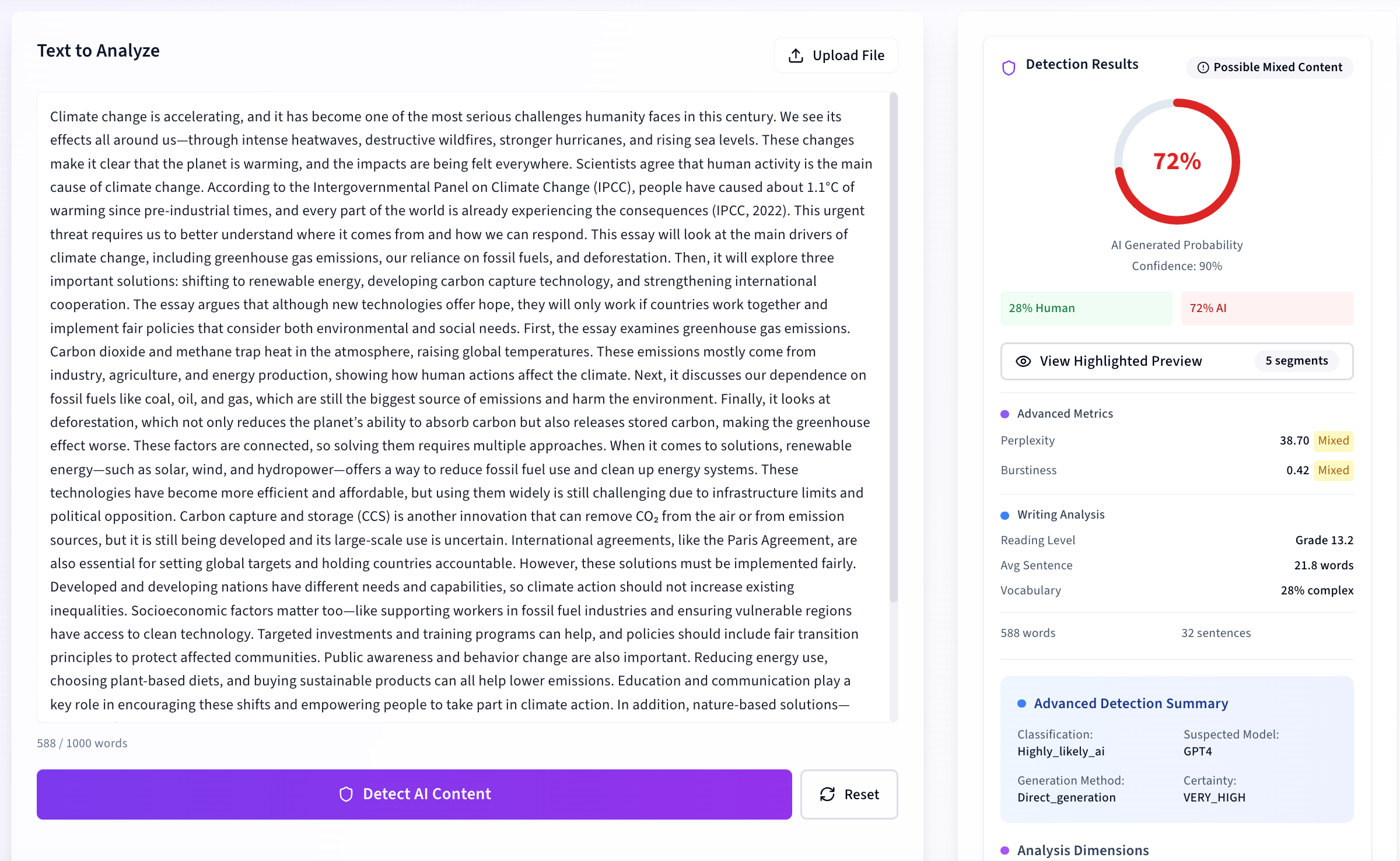The width and height of the screenshot is (1400, 861).
Task: Collapse the Writing Analysis section
Action: pos(1060,514)
